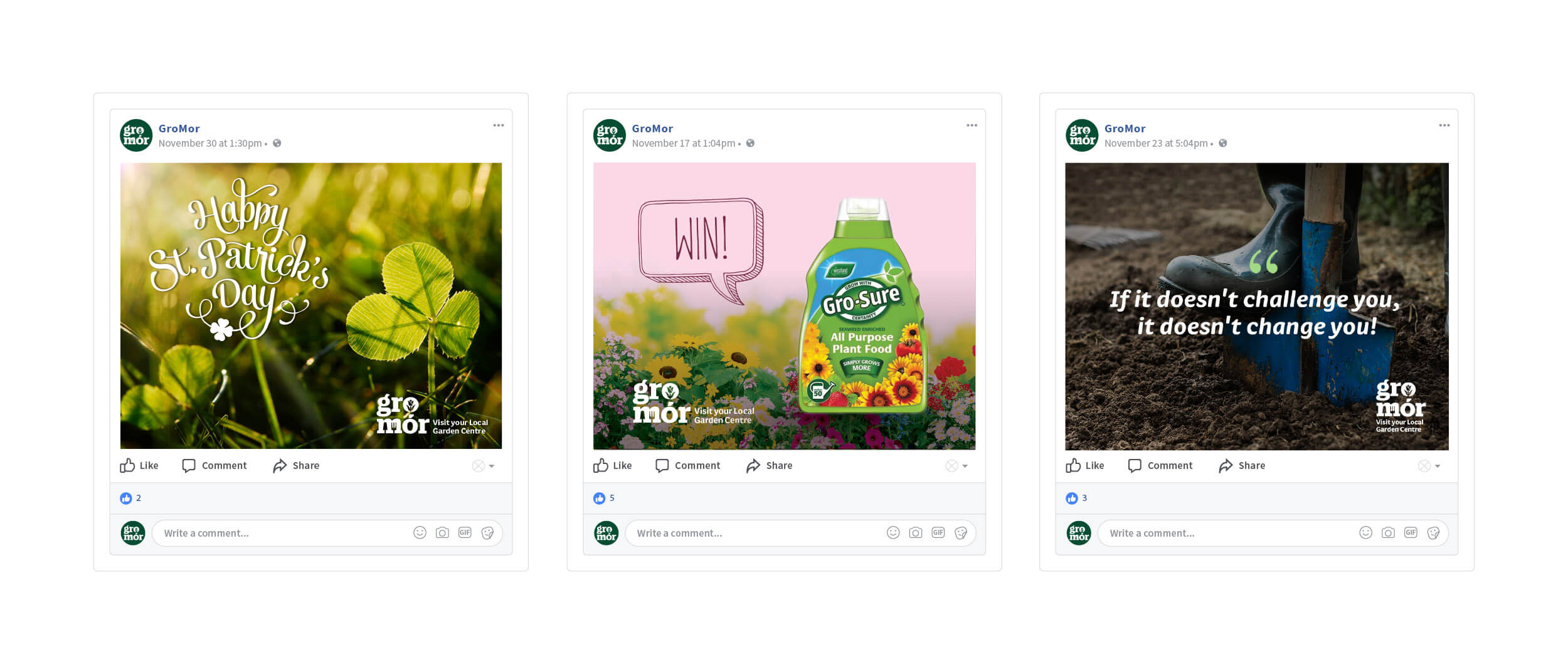
Task: Open three-dot options menu on St. Patrick's post
Action: click(498, 125)
